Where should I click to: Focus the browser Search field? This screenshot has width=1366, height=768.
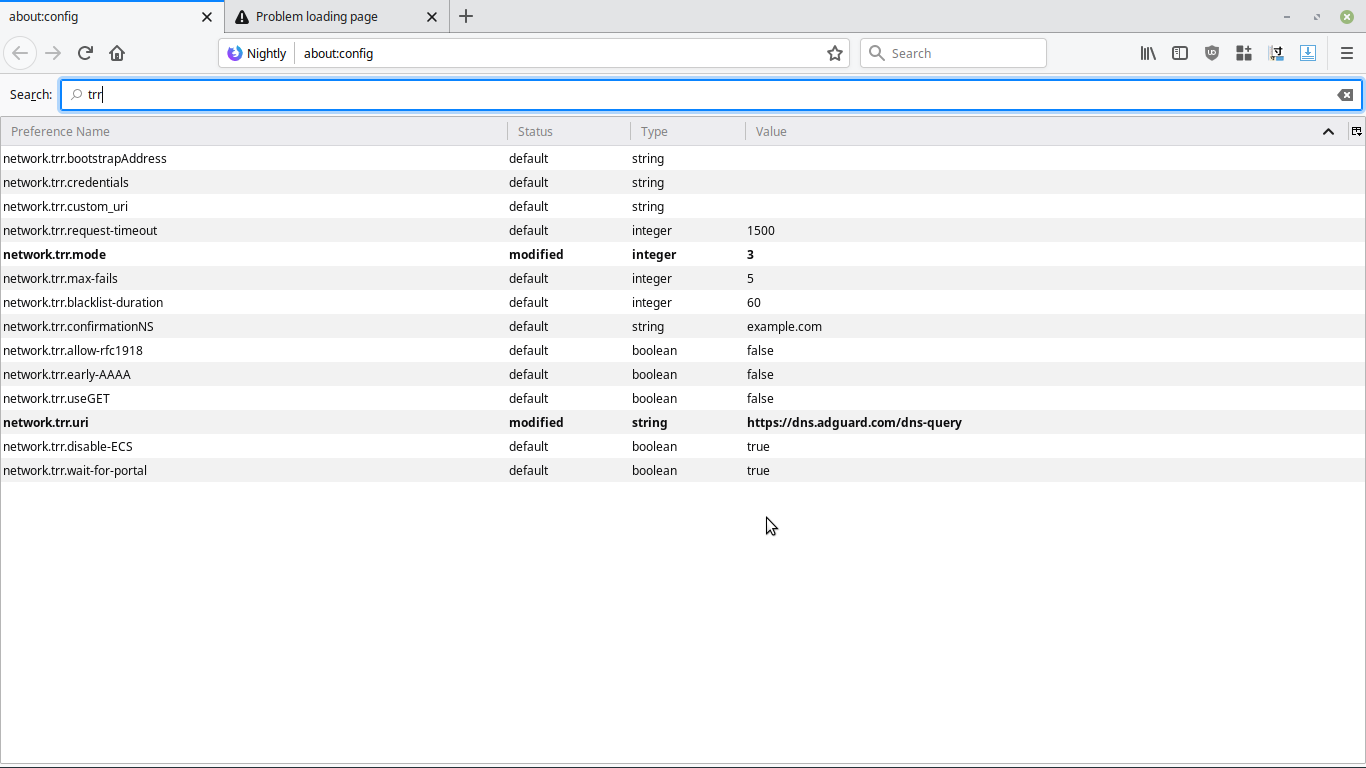pyautogui.click(x=950, y=52)
